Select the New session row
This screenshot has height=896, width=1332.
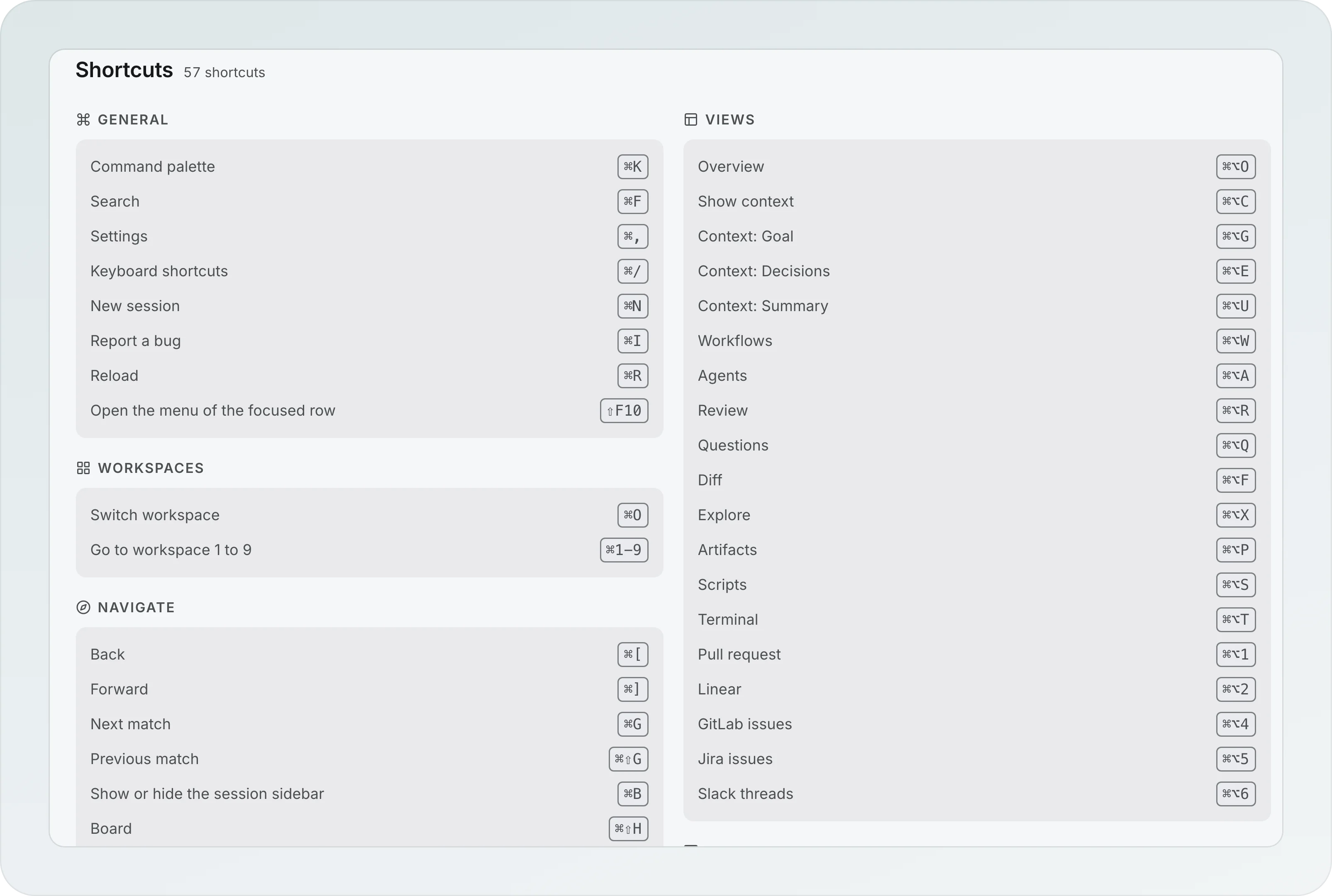pos(369,306)
